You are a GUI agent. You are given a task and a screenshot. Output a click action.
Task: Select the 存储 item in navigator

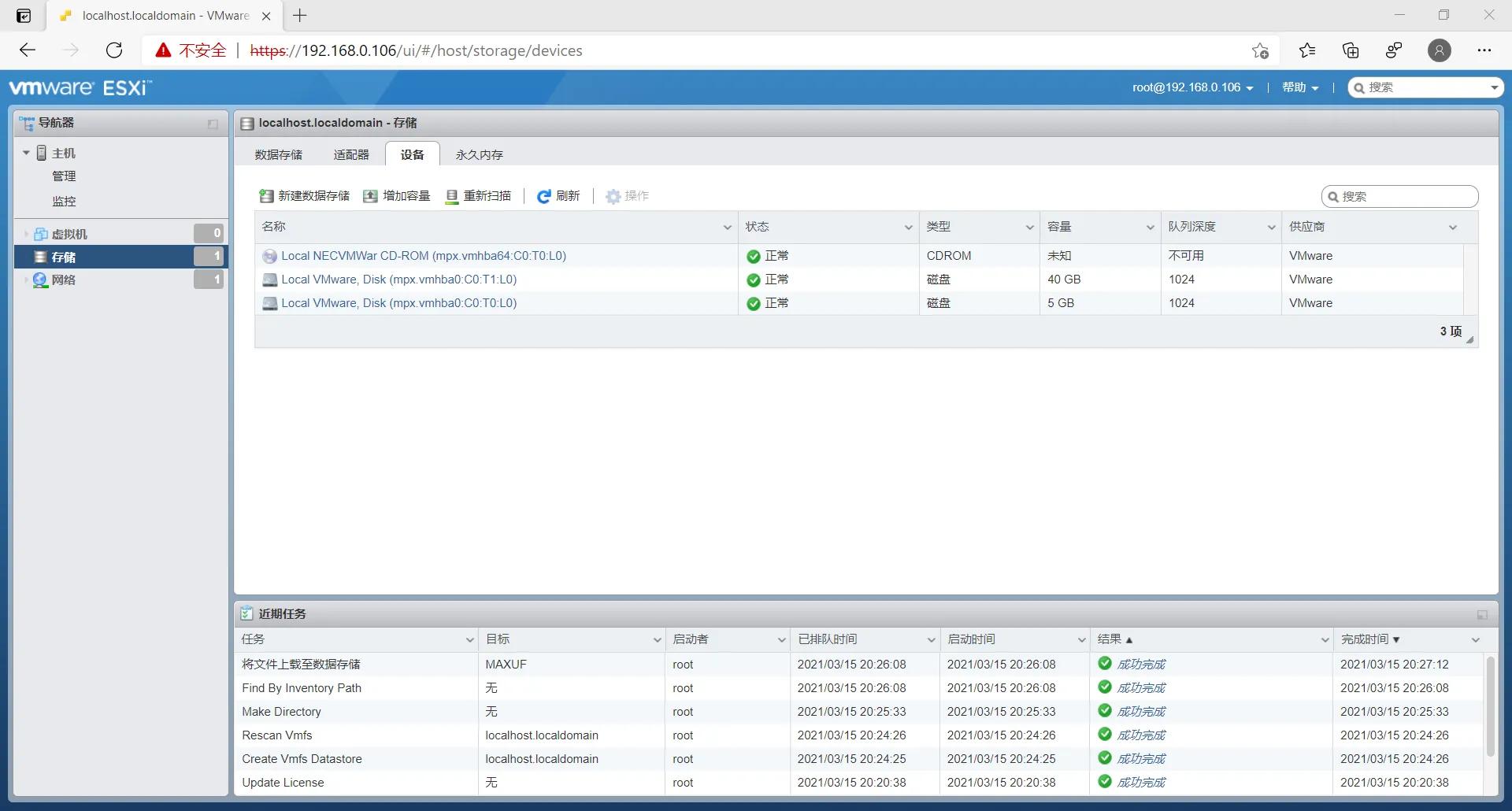(x=65, y=257)
